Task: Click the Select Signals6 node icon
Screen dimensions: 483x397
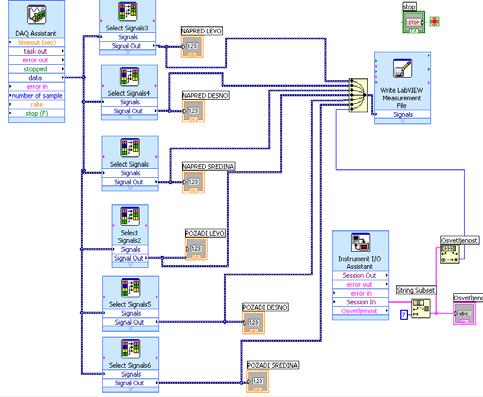Action: point(130,349)
